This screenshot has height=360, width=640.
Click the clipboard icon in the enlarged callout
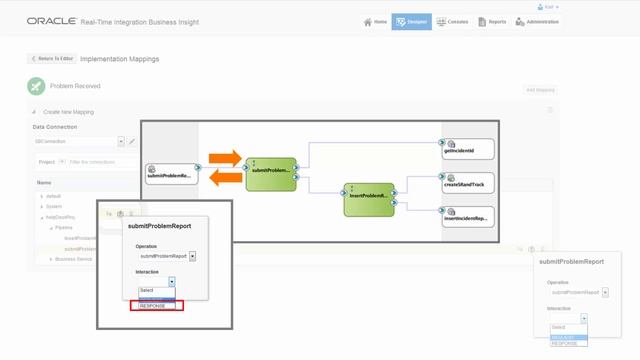tap(120, 213)
